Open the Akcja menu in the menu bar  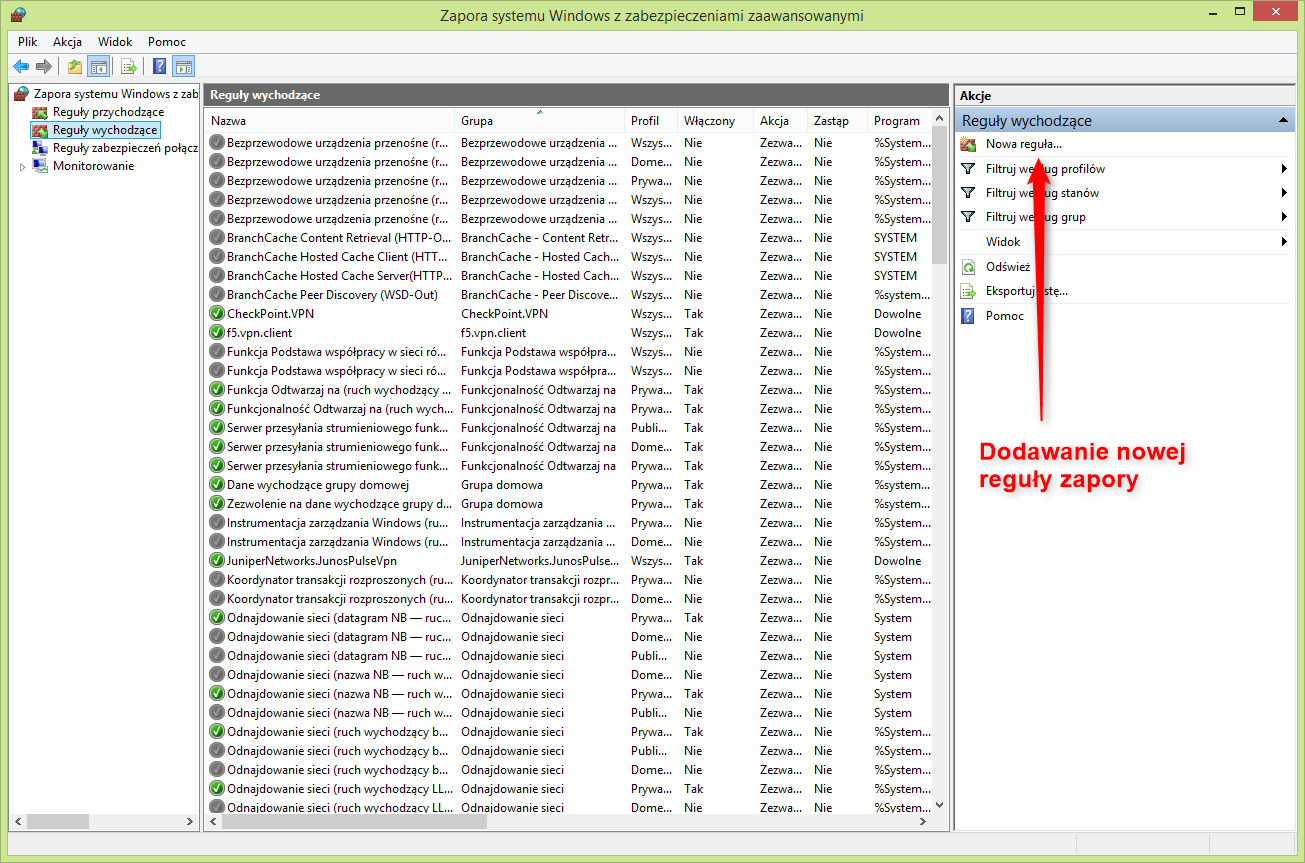coord(68,42)
